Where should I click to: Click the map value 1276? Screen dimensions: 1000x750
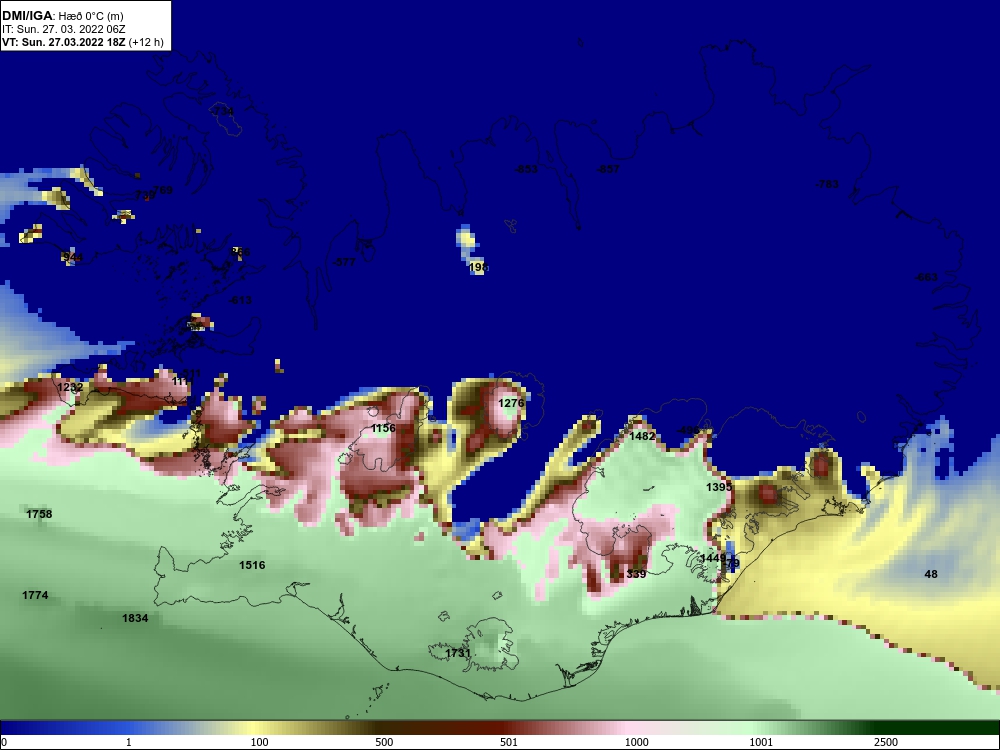click(511, 403)
